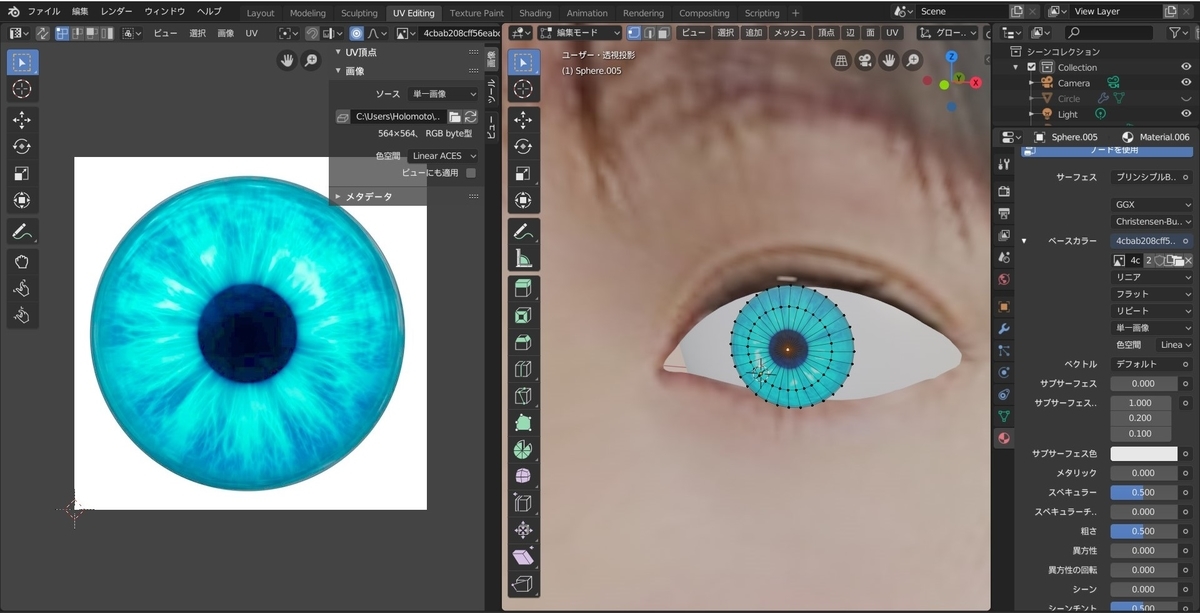Select the cursor tool in UV editor
Viewport: 1200px width, 613px height.
(22, 89)
